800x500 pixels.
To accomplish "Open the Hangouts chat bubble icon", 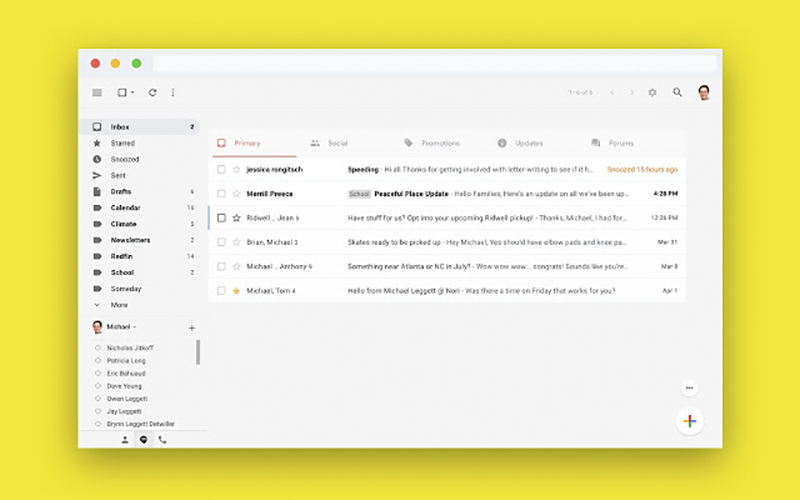I will pos(144,440).
